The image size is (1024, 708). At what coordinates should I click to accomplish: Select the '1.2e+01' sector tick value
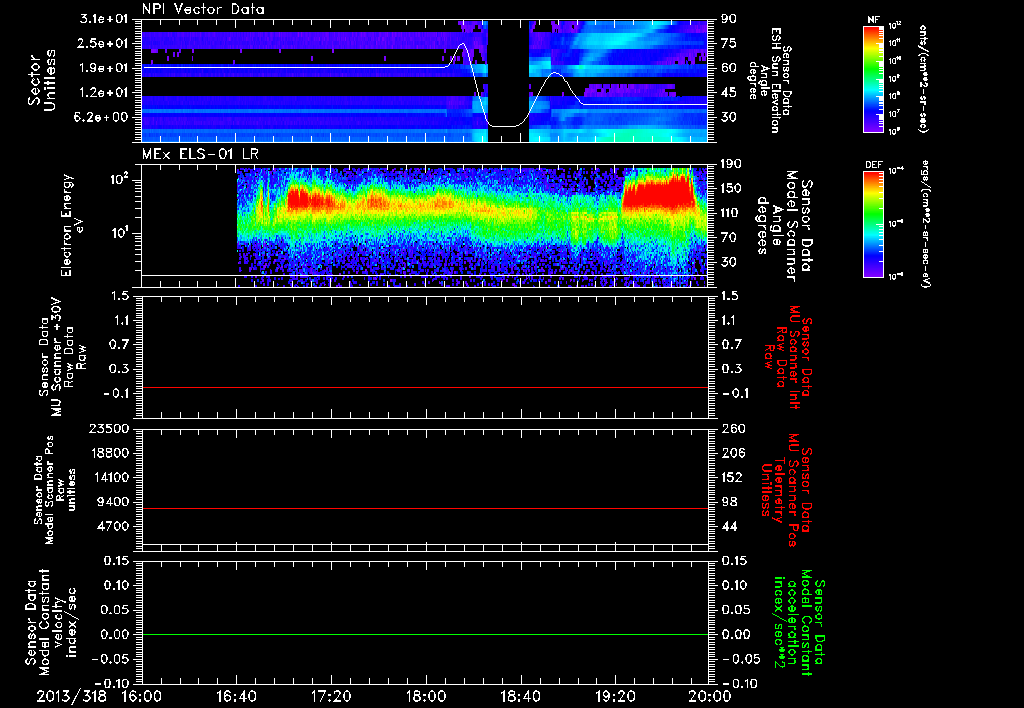pyautogui.click(x=103, y=93)
